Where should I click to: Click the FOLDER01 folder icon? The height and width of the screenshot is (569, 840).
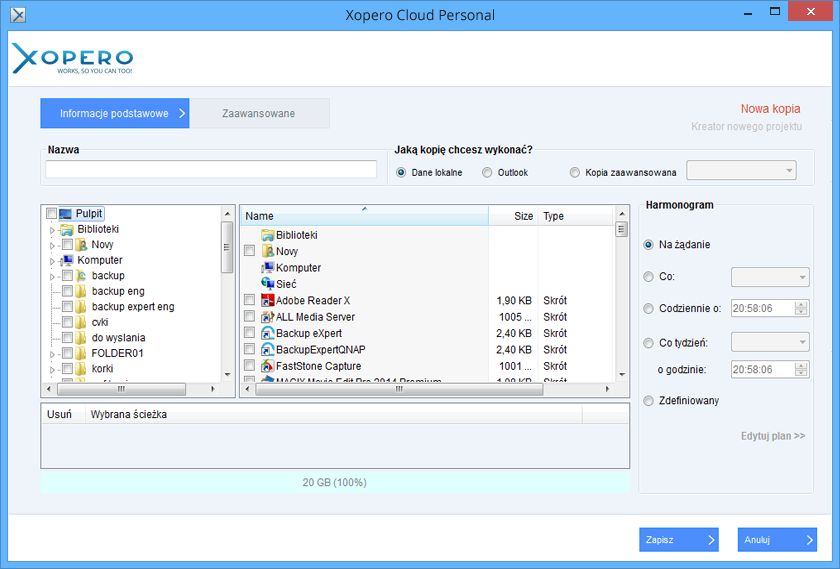(81, 354)
